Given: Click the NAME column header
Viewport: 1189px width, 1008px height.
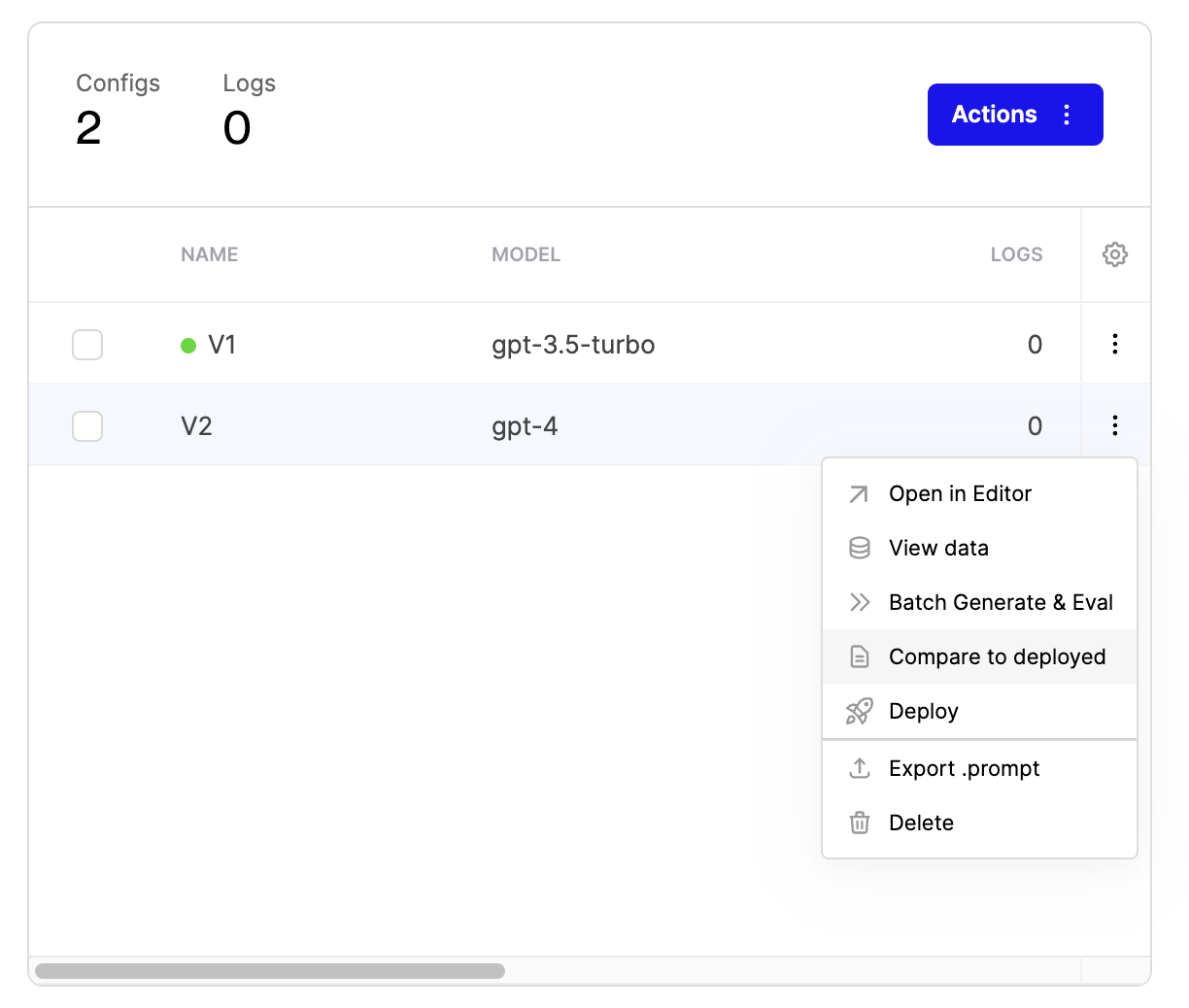Looking at the screenshot, I should tap(210, 254).
